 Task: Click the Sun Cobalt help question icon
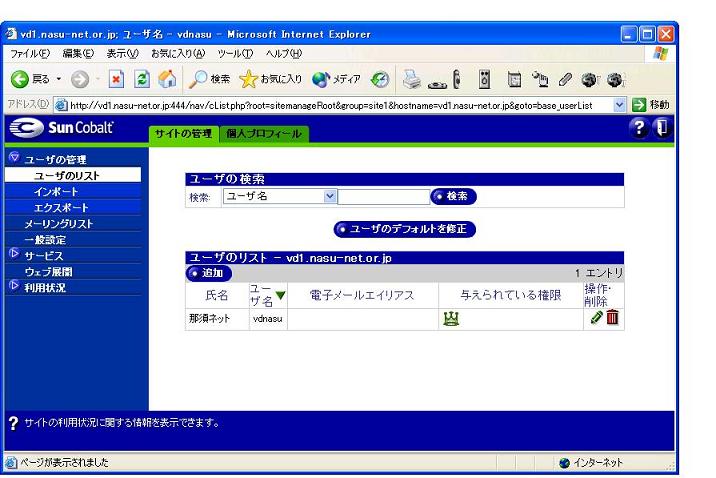(x=639, y=127)
